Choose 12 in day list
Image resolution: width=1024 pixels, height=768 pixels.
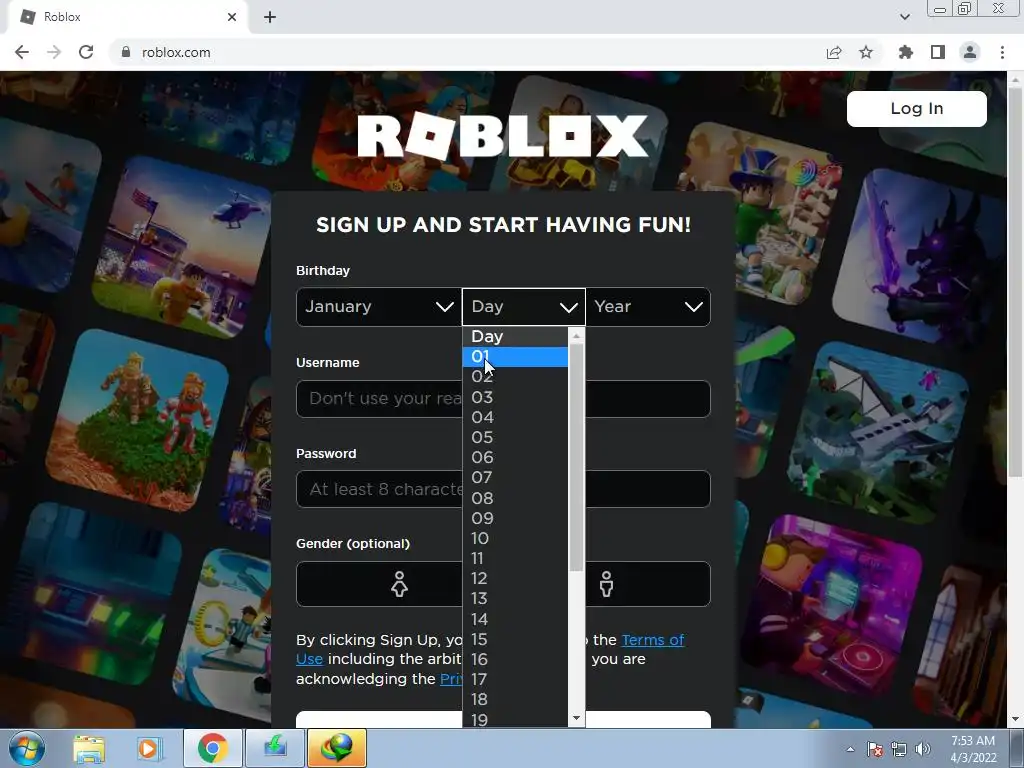point(515,579)
